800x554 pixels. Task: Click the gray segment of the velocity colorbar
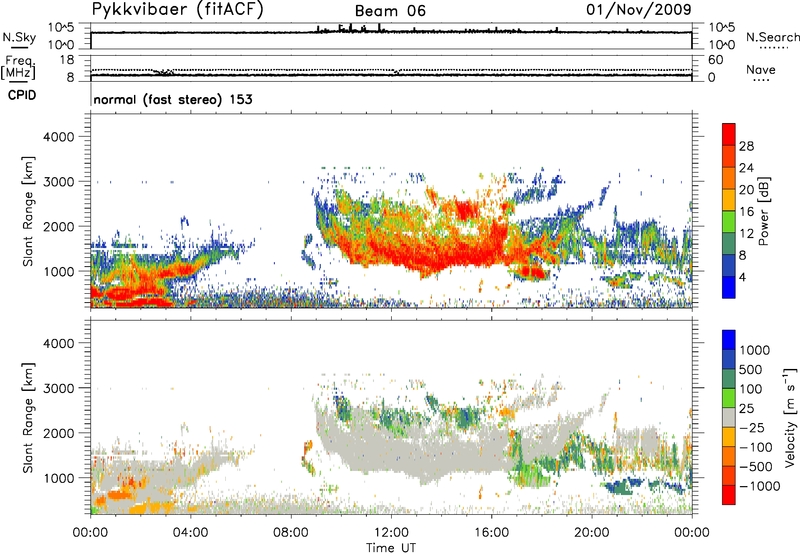click(x=729, y=417)
